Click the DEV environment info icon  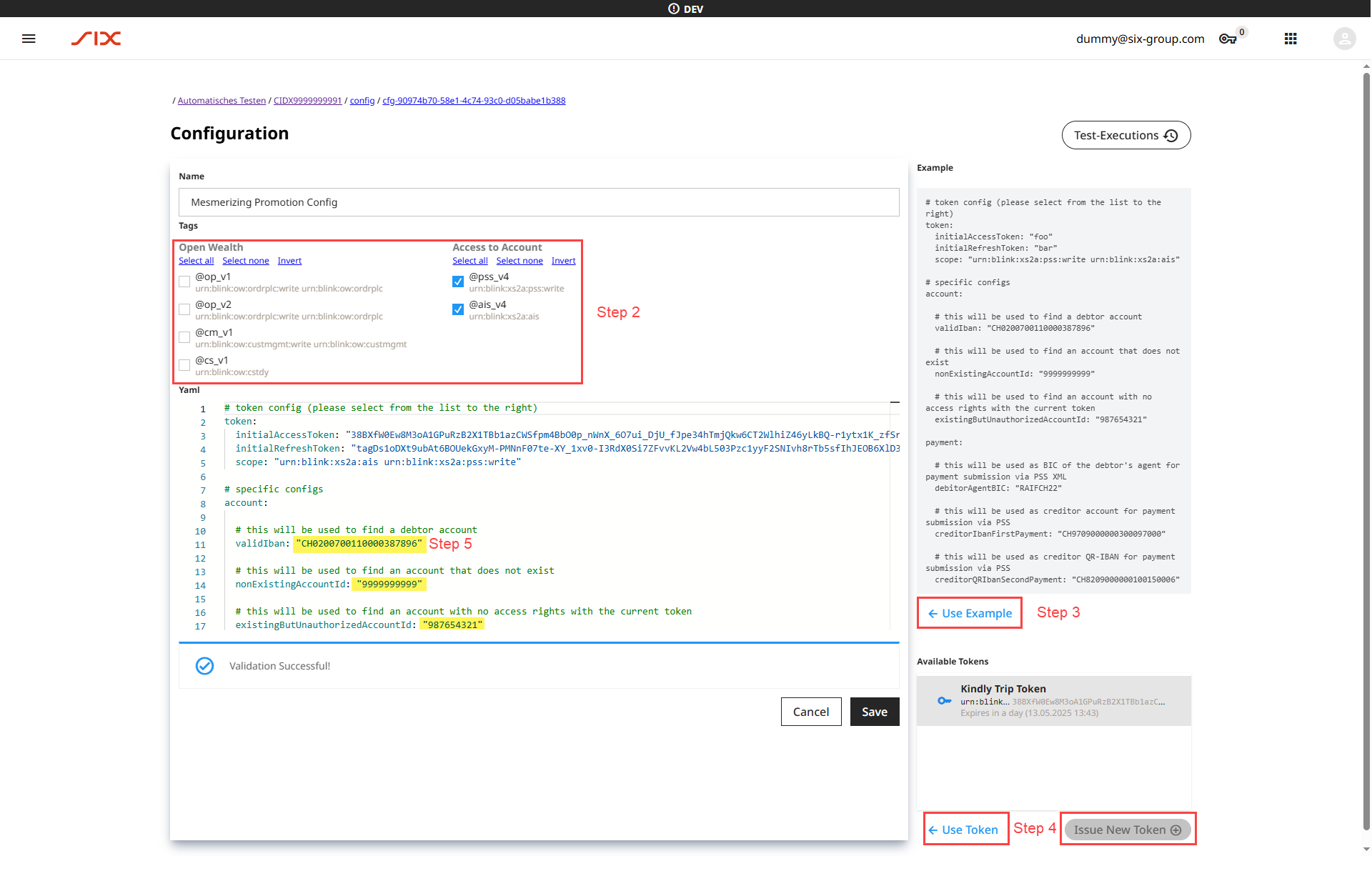point(674,9)
